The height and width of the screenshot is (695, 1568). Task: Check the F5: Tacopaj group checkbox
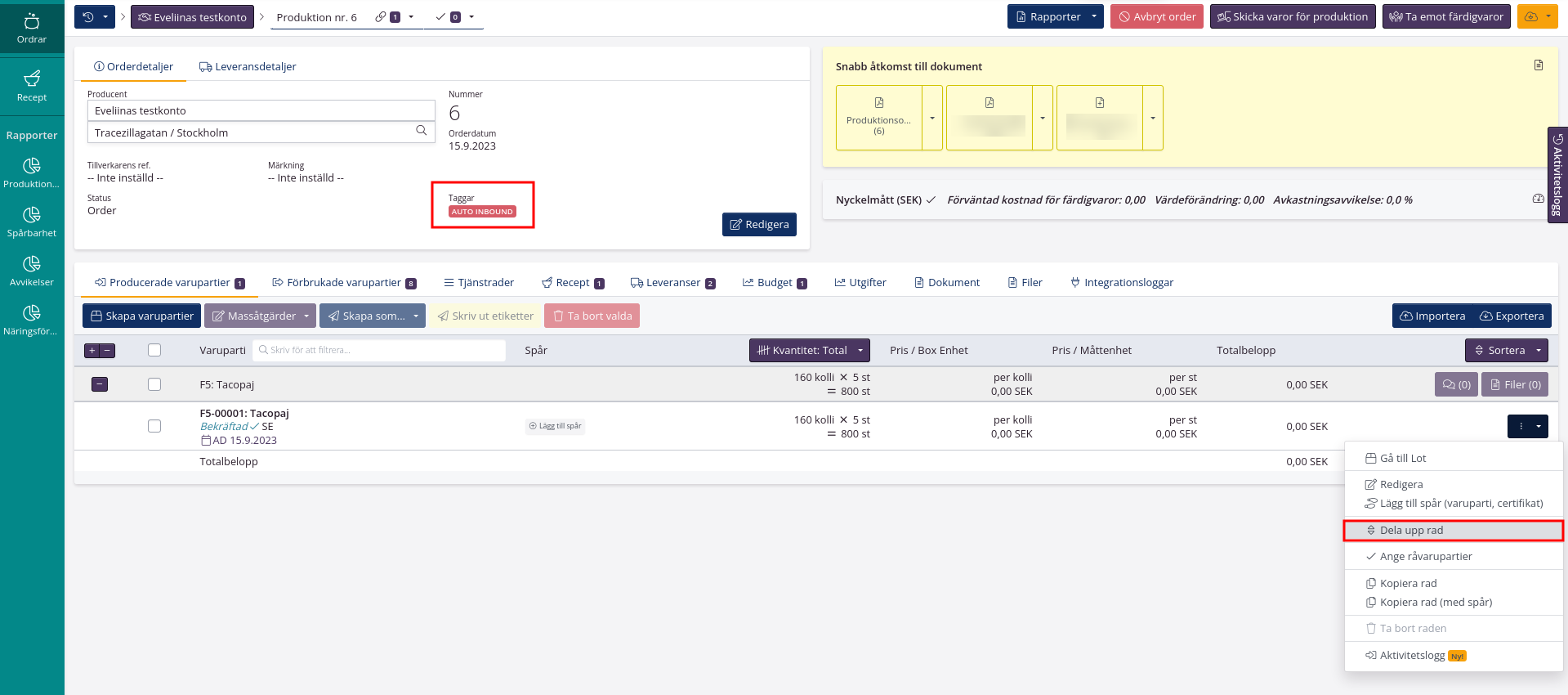[x=154, y=384]
